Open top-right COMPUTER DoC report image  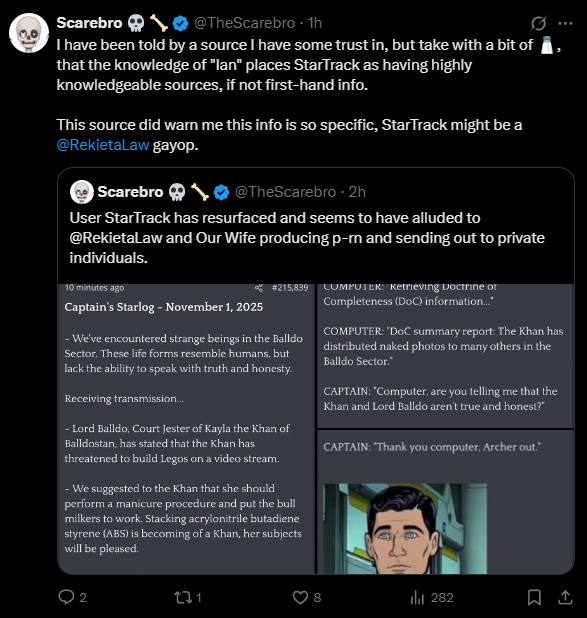[445, 356]
